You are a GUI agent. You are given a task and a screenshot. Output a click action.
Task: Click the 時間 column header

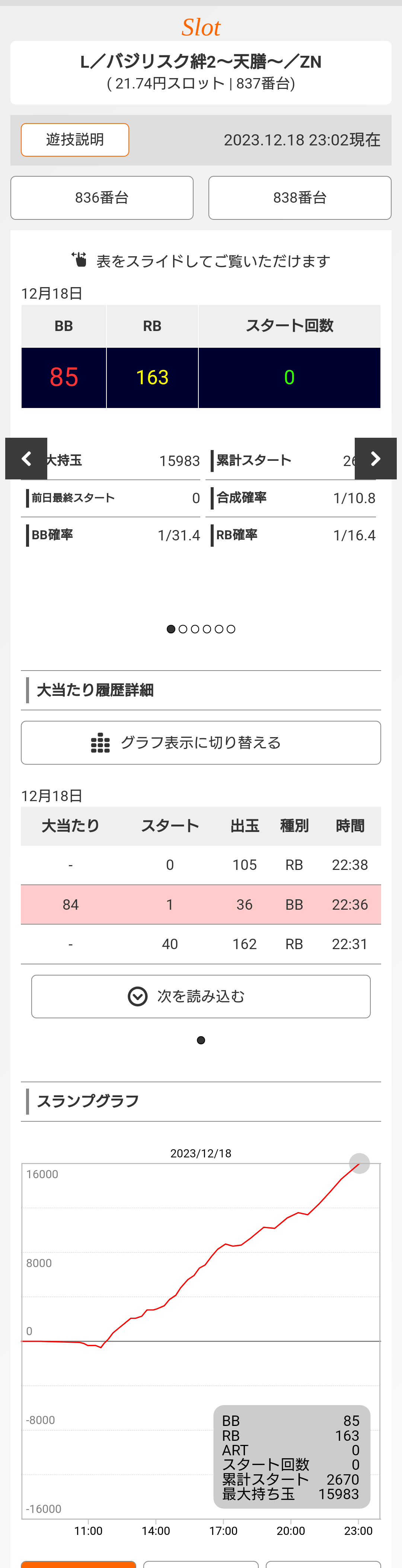tap(350, 826)
